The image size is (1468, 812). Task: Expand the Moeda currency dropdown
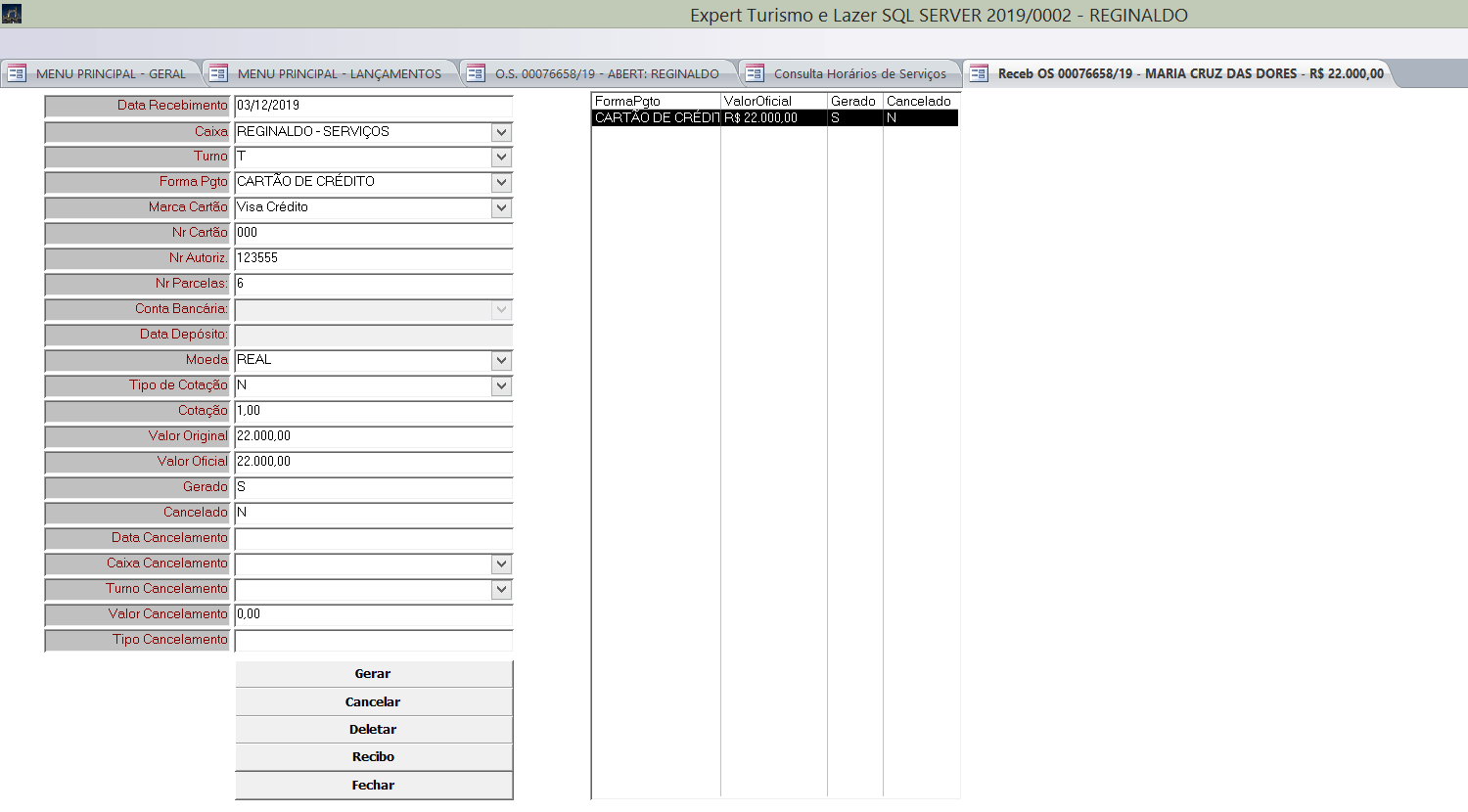point(501,361)
